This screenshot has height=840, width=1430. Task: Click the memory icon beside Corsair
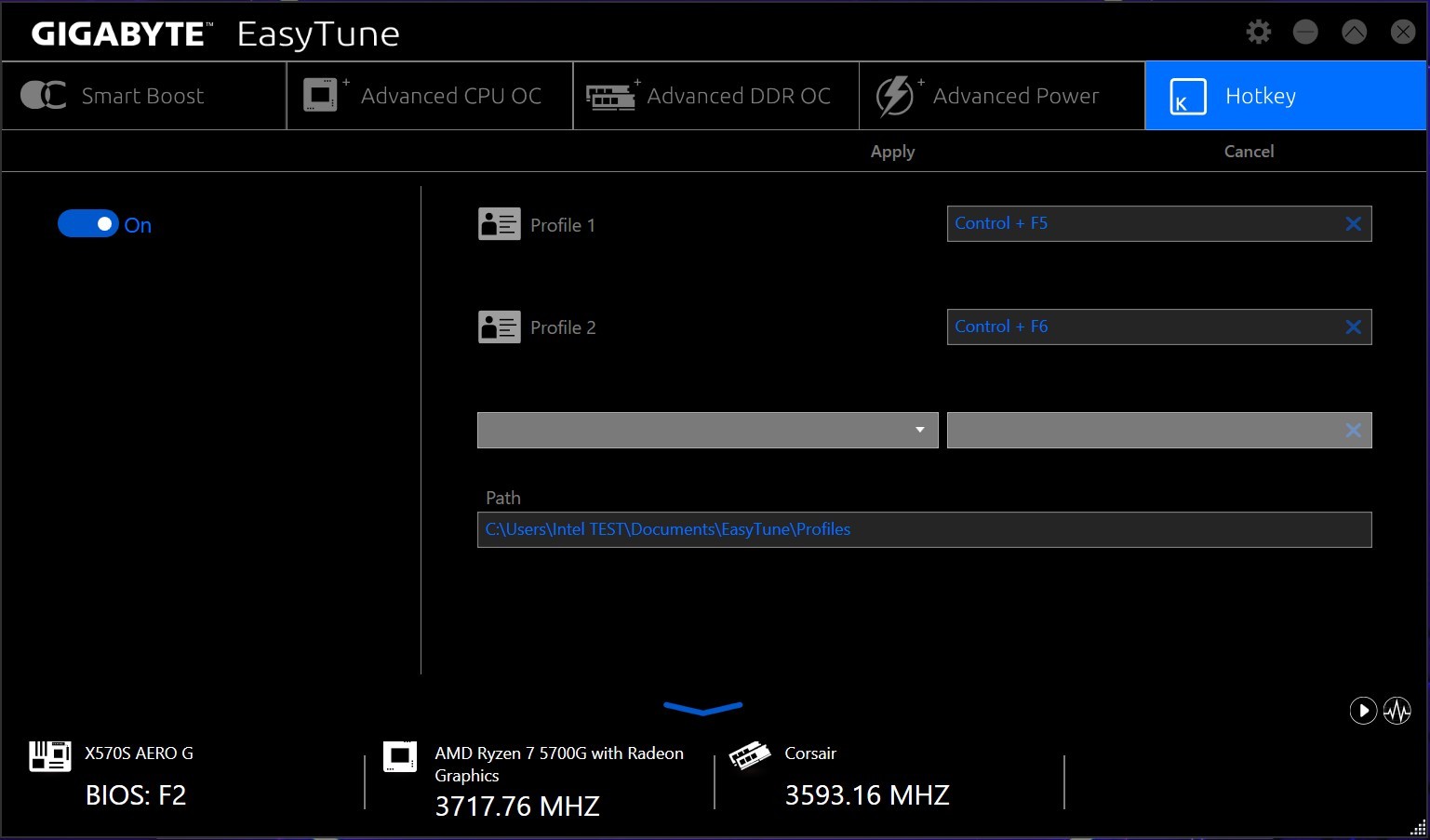[750, 755]
